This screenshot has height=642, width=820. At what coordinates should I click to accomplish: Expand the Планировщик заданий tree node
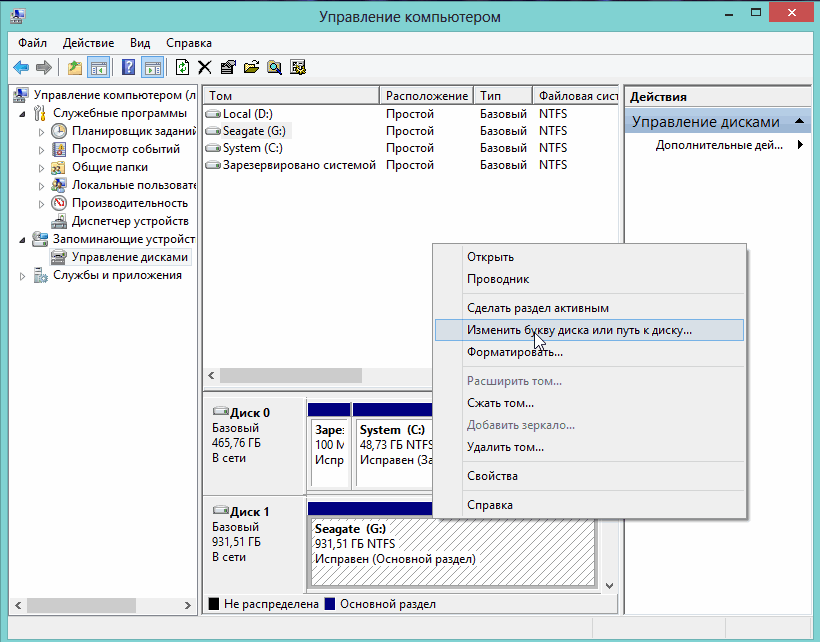pos(41,131)
